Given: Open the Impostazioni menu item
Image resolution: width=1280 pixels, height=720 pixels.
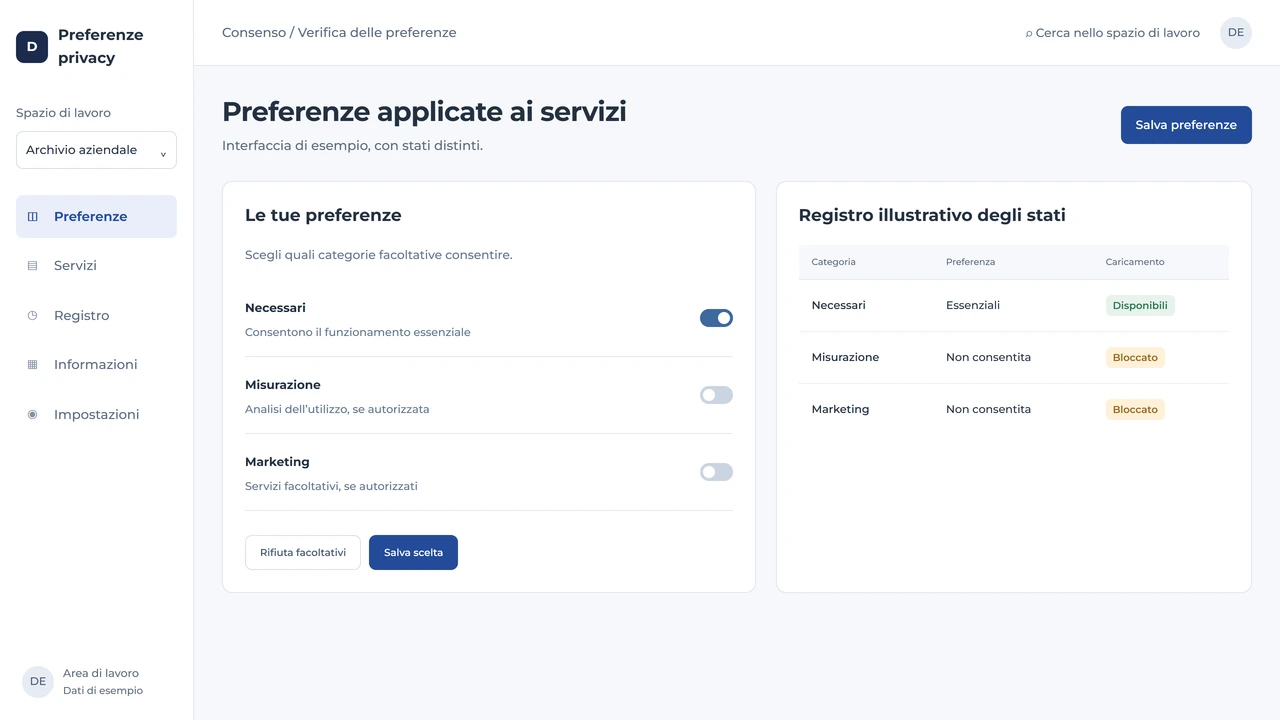Looking at the screenshot, I should (96, 414).
